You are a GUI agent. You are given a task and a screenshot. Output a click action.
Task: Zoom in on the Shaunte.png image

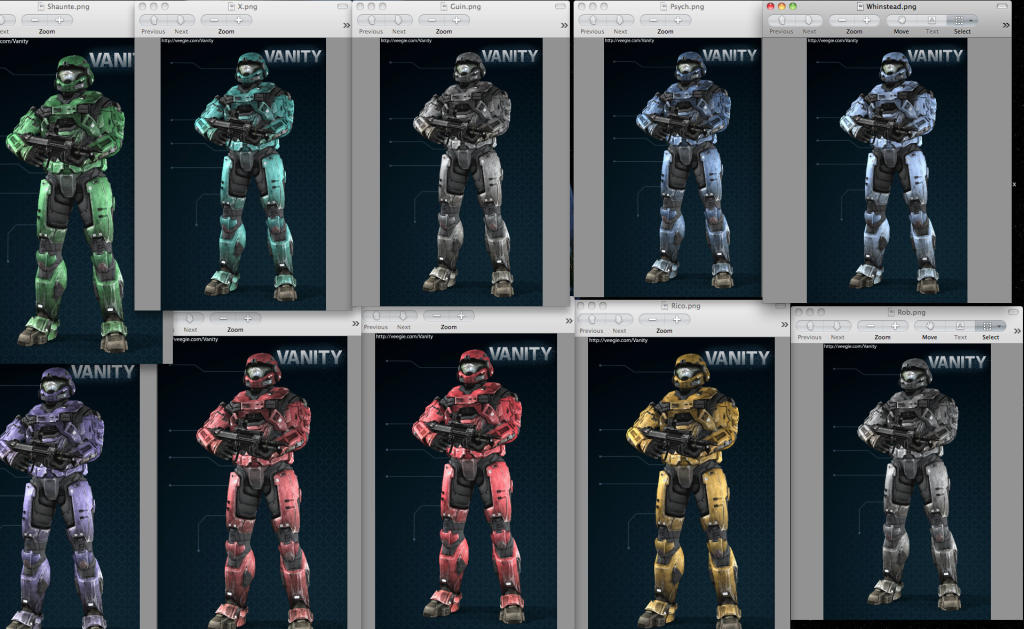tap(59, 20)
